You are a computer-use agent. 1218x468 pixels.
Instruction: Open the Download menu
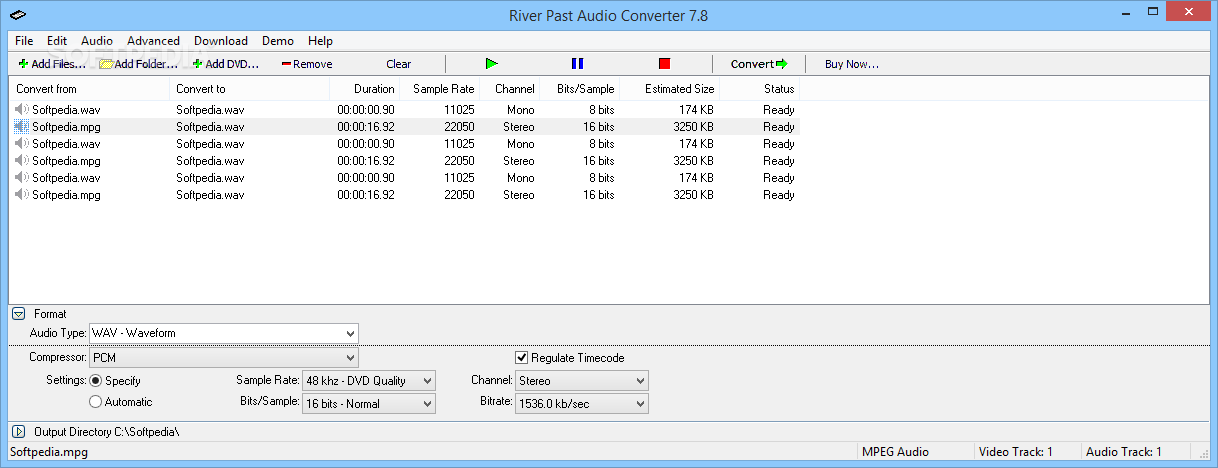click(x=221, y=41)
